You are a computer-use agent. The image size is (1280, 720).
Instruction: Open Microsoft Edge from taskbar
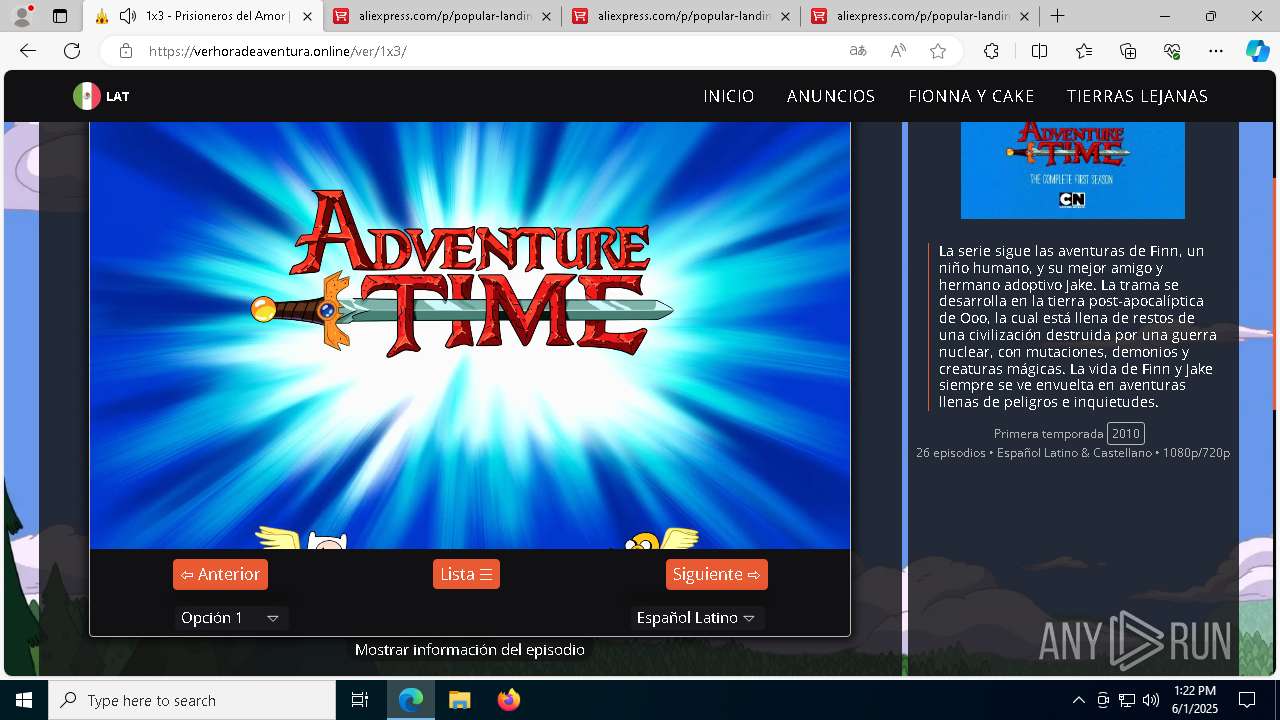411,700
